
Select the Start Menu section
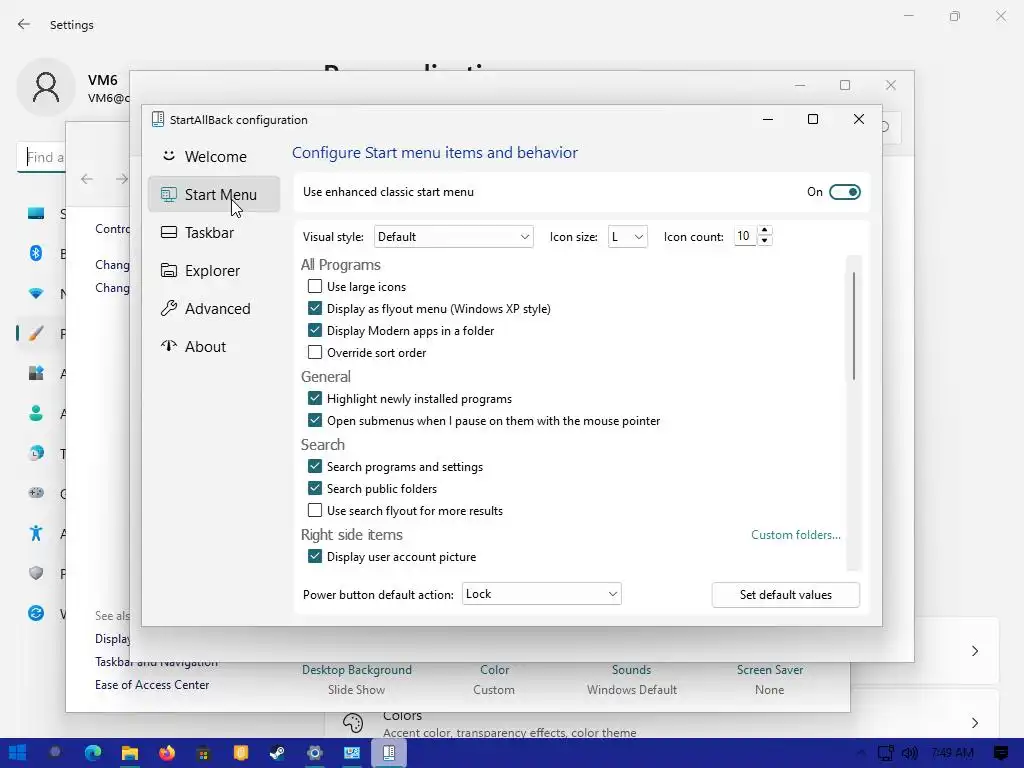click(x=214, y=195)
